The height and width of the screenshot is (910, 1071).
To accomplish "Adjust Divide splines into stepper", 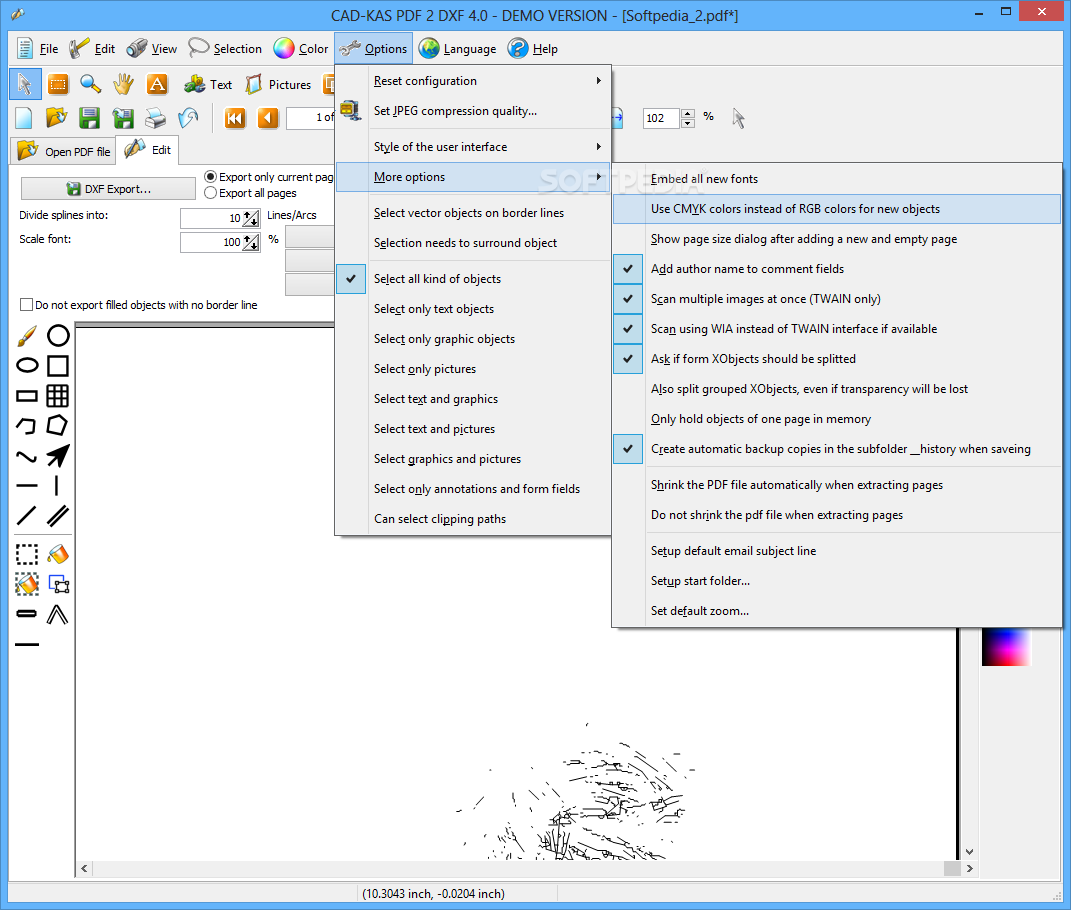I will point(251,218).
